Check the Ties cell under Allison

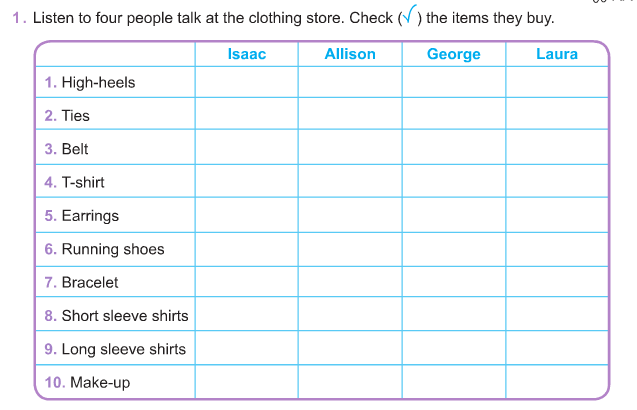(350, 115)
